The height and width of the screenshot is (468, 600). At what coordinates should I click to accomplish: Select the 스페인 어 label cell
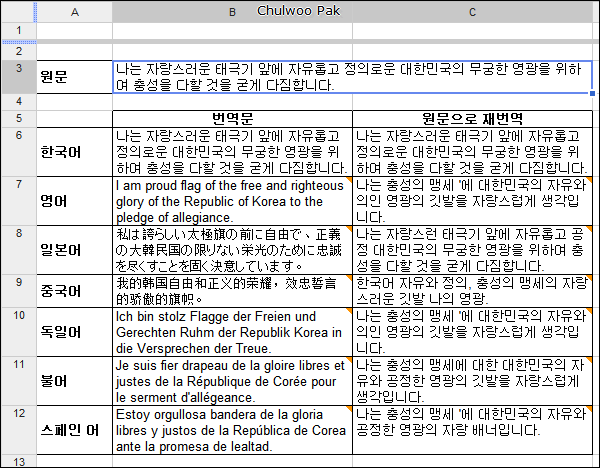click(x=75, y=430)
